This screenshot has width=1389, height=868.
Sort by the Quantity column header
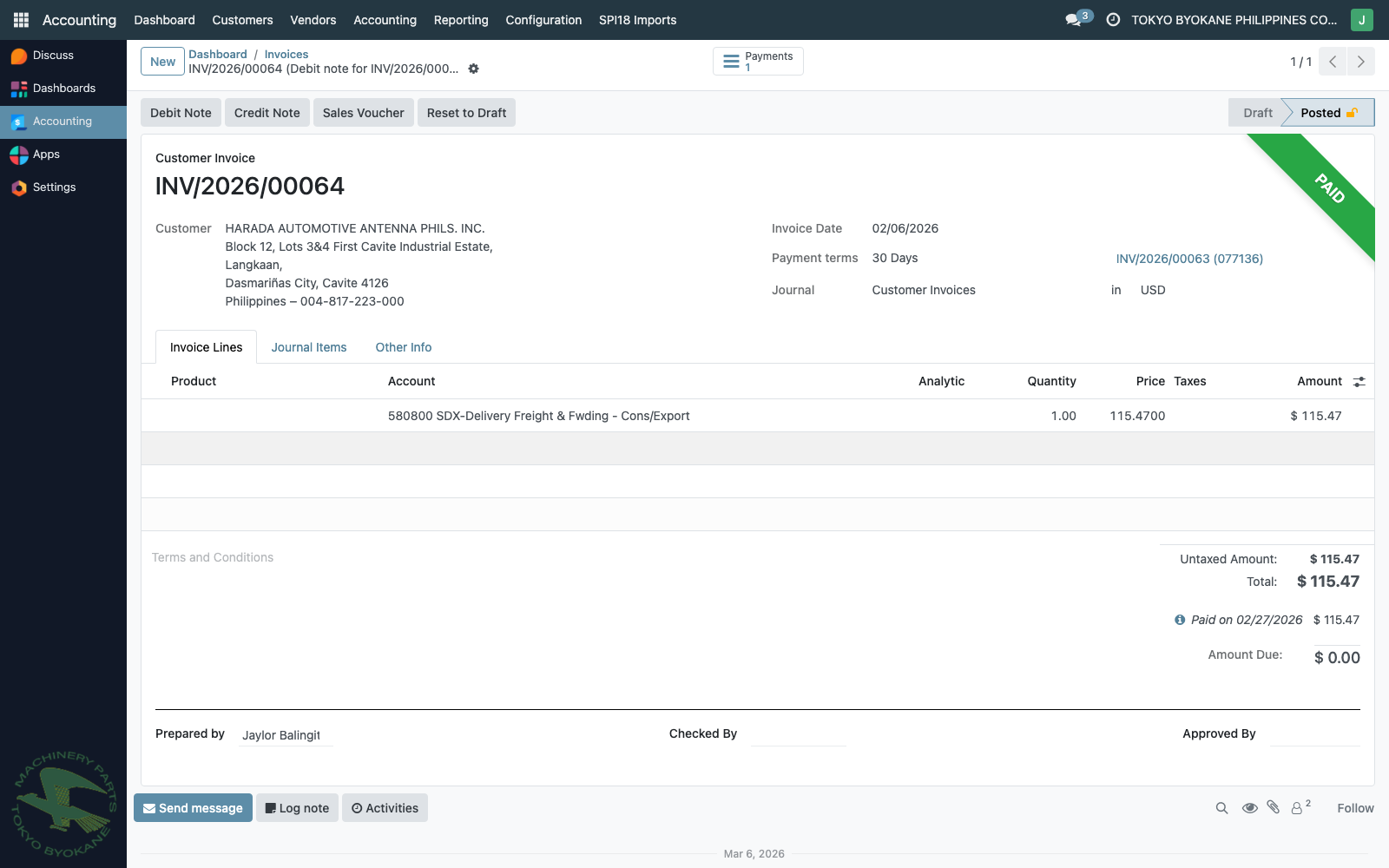coord(1051,381)
